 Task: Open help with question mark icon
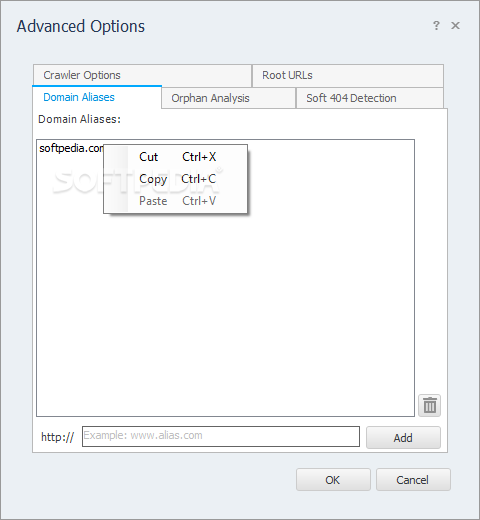[436, 26]
